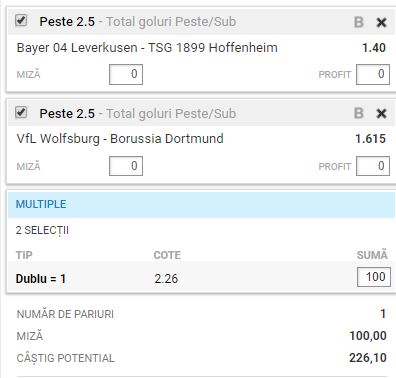Image resolution: width=396 pixels, height=378 pixels.
Task: Click the VfL Wolfsburg - Borussia Dortmund match
Action: pos(120,139)
